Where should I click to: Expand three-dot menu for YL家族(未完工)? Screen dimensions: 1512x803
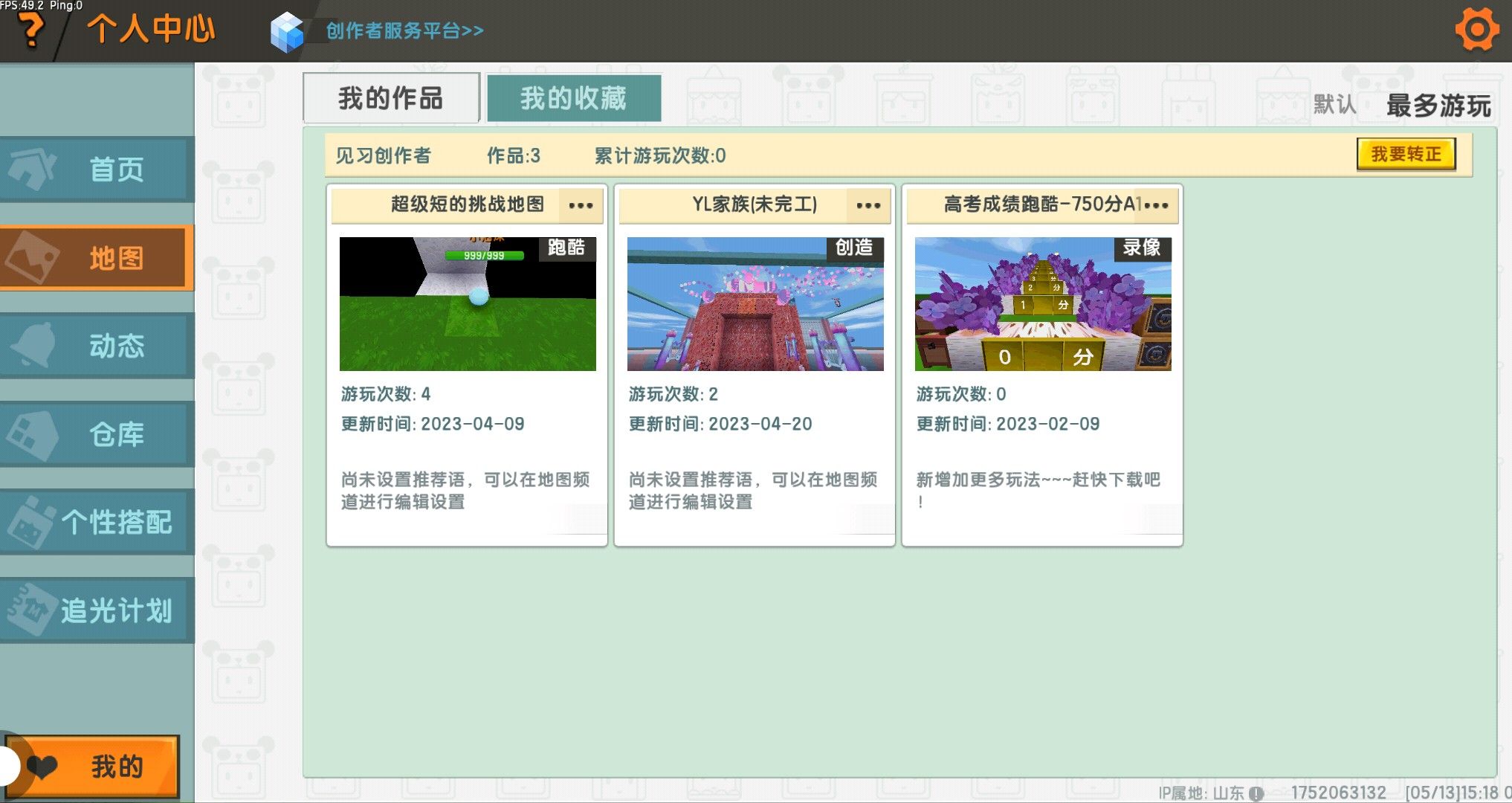[x=868, y=205]
